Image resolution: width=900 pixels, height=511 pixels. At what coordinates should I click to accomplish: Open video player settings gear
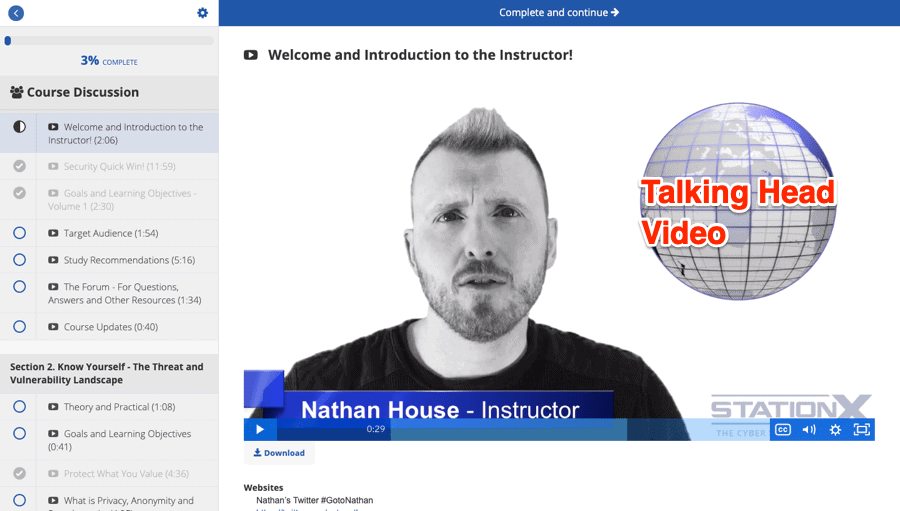point(835,429)
